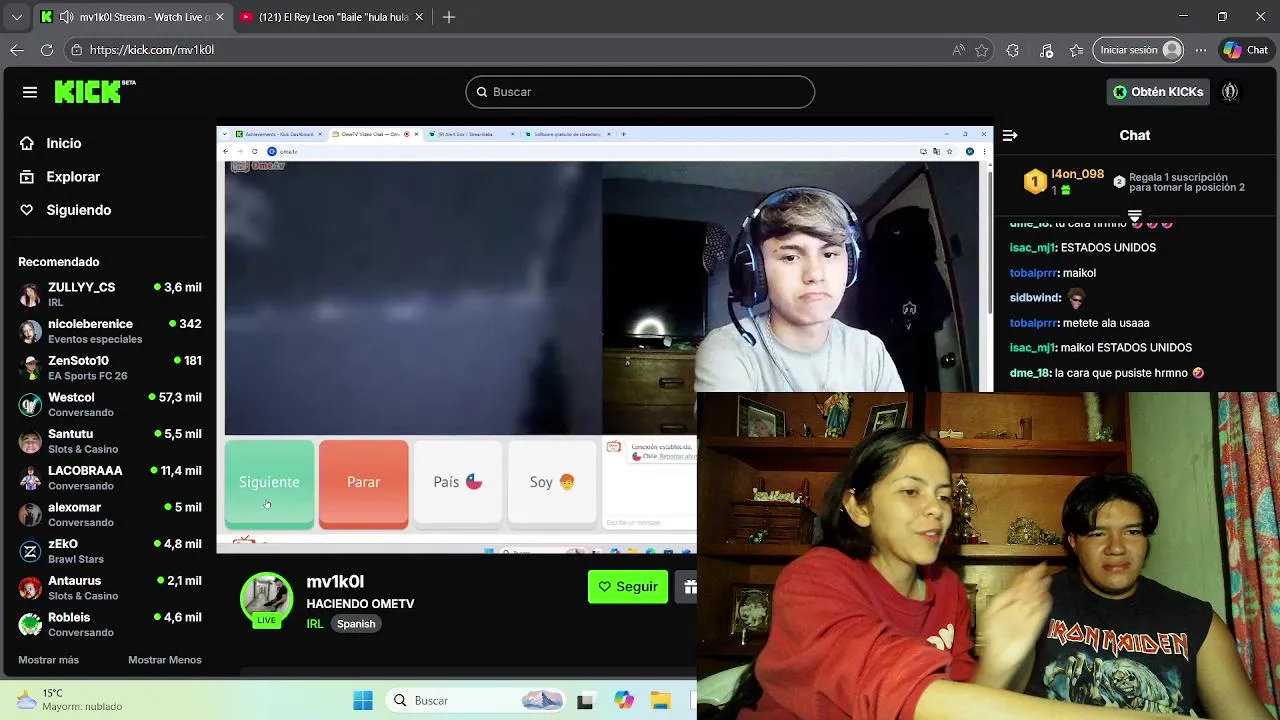
Task: Click Iniciar sesión in browser toolbar
Action: pyautogui.click(x=1139, y=50)
